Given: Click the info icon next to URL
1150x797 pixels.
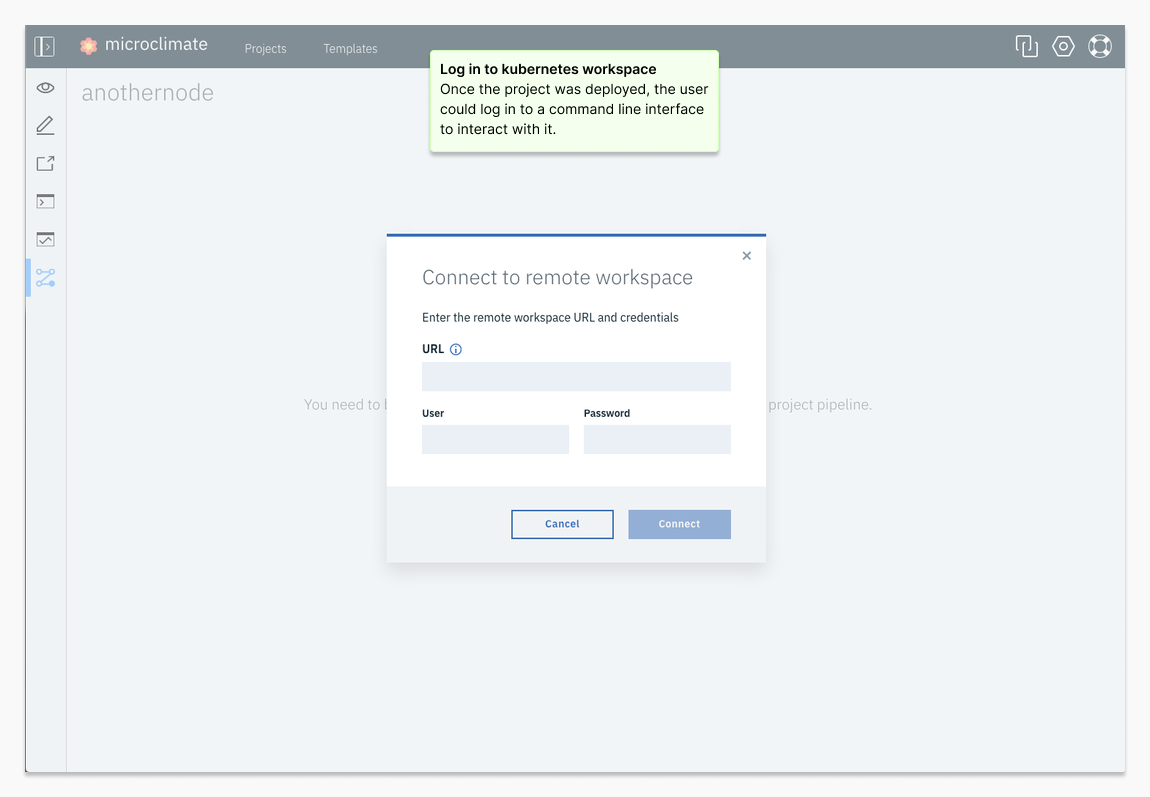Looking at the screenshot, I should click(456, 350).
